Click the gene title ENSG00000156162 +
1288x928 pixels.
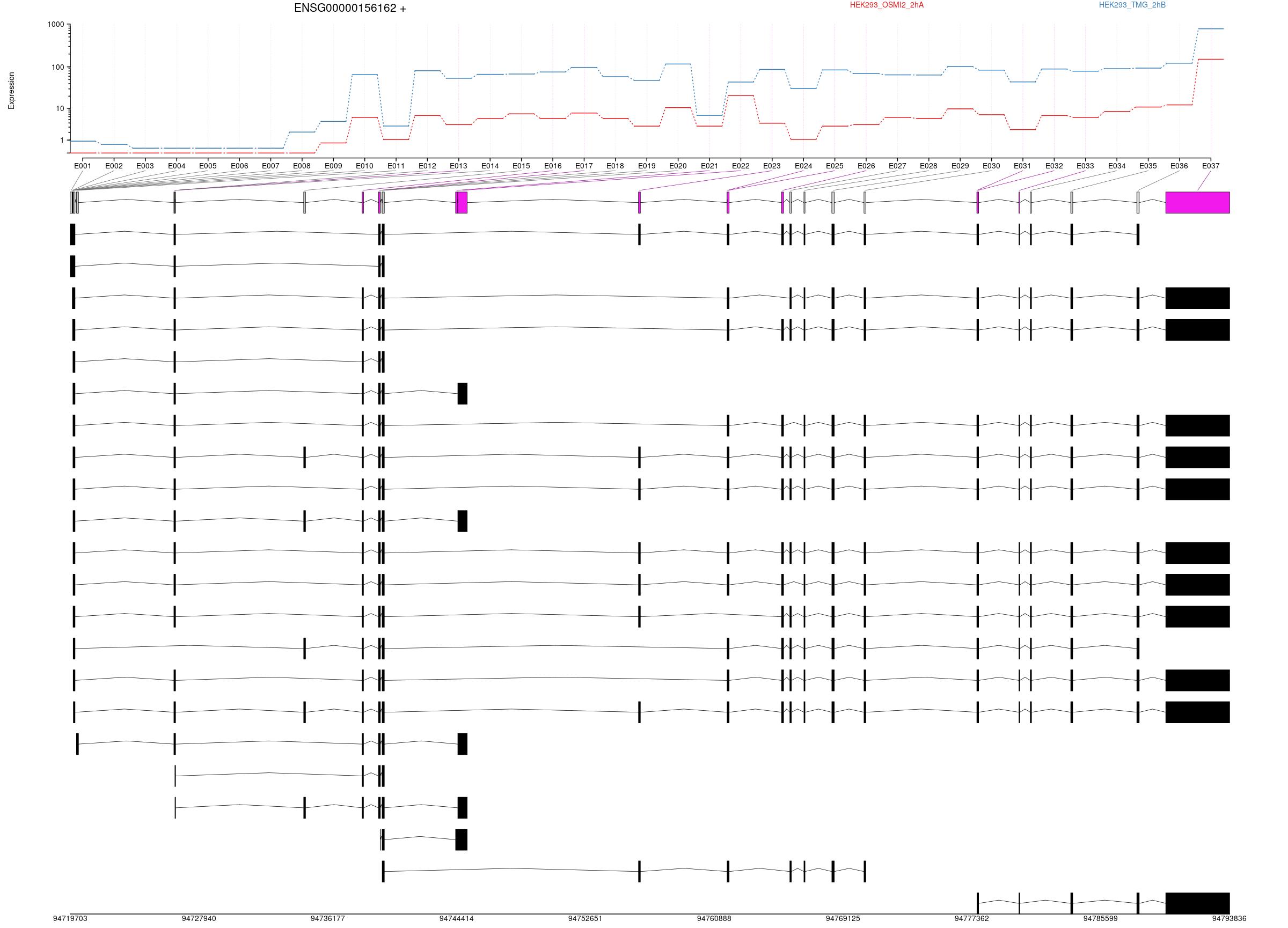[x=350, y=9]
